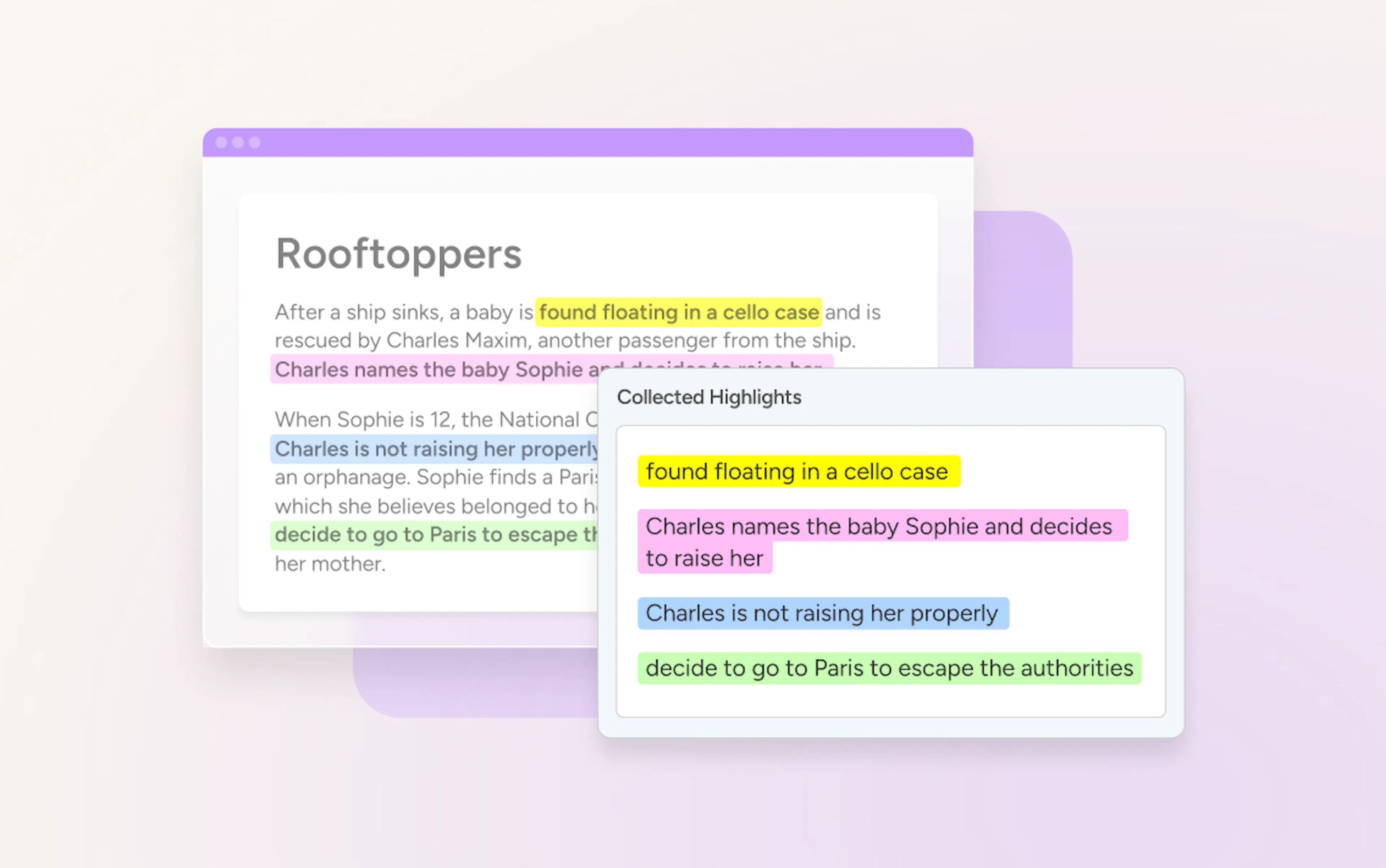Viewport: 1386px width, 868px height.
Task: Click the Rooftoppers page title
Action: [x=398, y=254]
